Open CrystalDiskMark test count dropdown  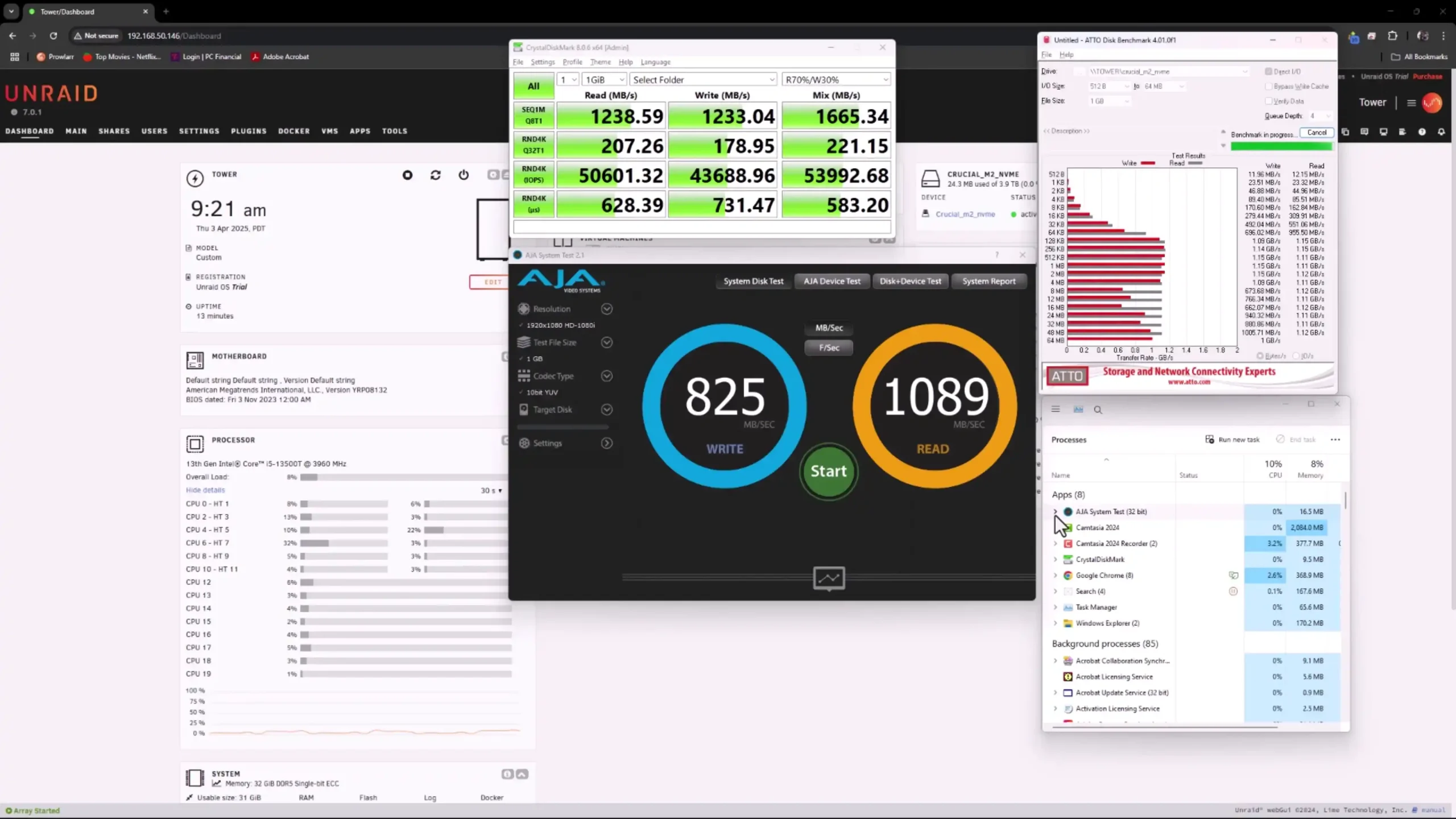coord(568,80)
